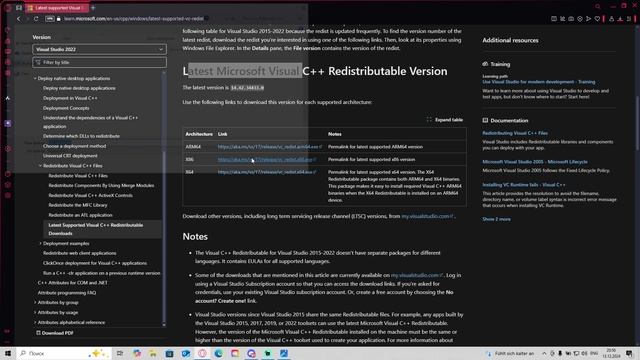640x360 pixels.
Task: Click the ARM64 vc_redist download link
Action: (269, 147)
